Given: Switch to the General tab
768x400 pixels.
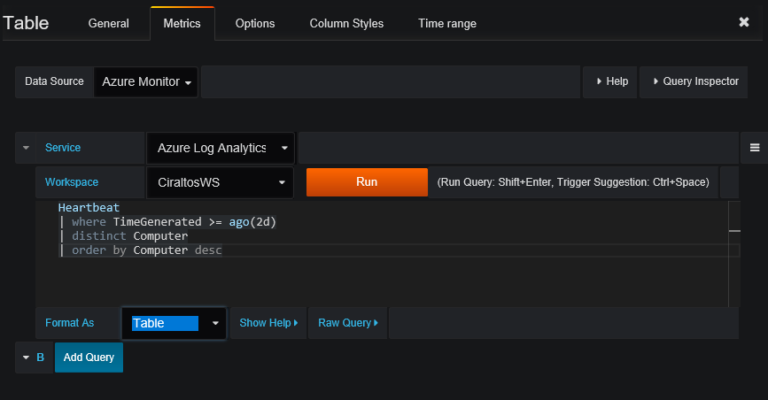Looking at the screenshot, I should point(108,23).
